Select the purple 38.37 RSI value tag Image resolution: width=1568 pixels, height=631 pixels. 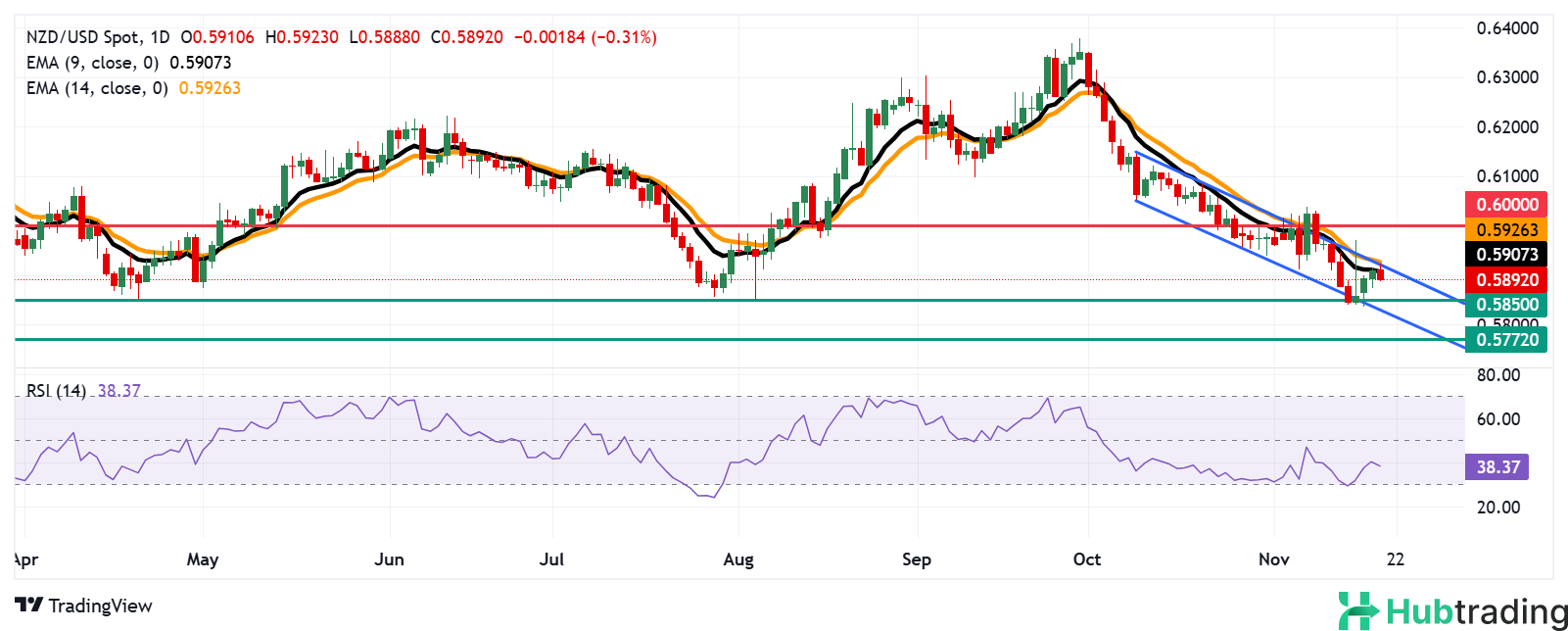[x=1497, y=467]
